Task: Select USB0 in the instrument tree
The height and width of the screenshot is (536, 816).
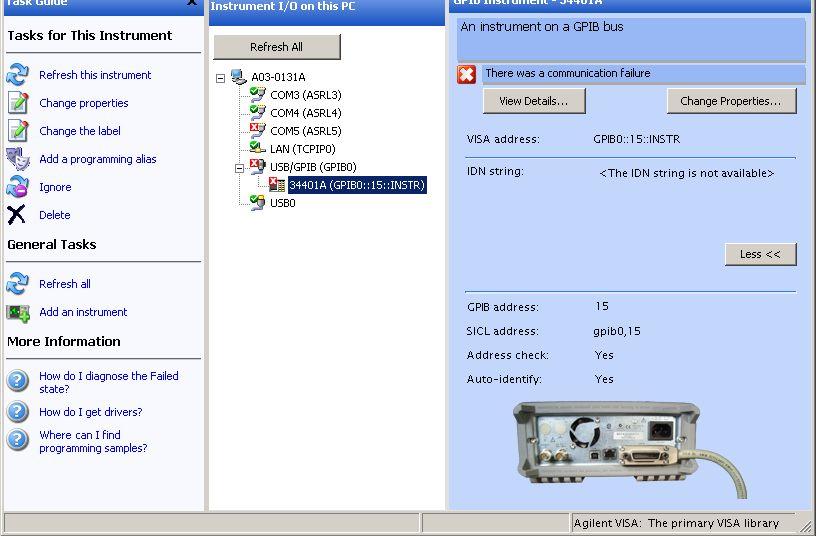Action: (x=283, y=203)
